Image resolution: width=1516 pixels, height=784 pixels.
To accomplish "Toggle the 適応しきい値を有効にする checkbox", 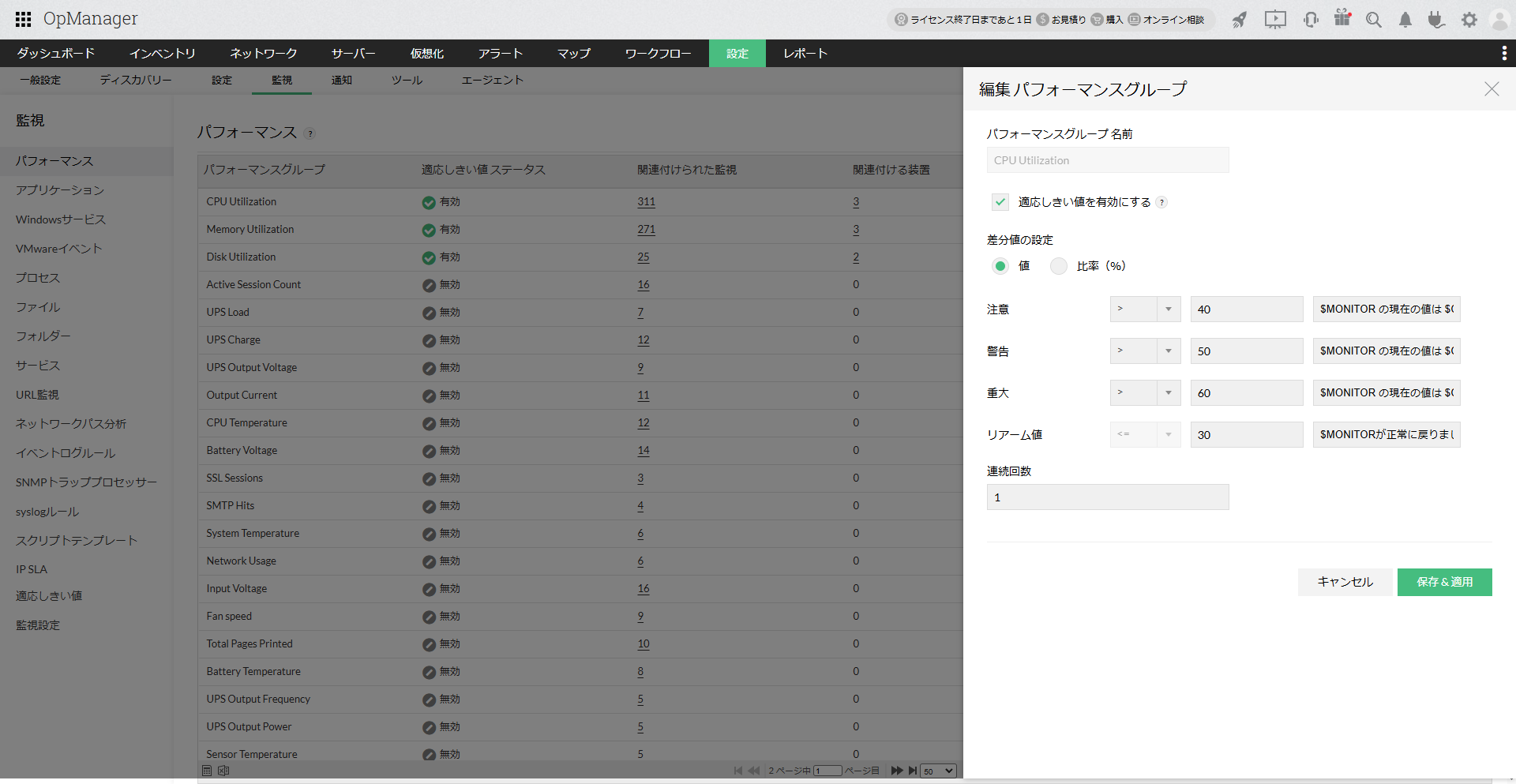I will (1000, 202).
